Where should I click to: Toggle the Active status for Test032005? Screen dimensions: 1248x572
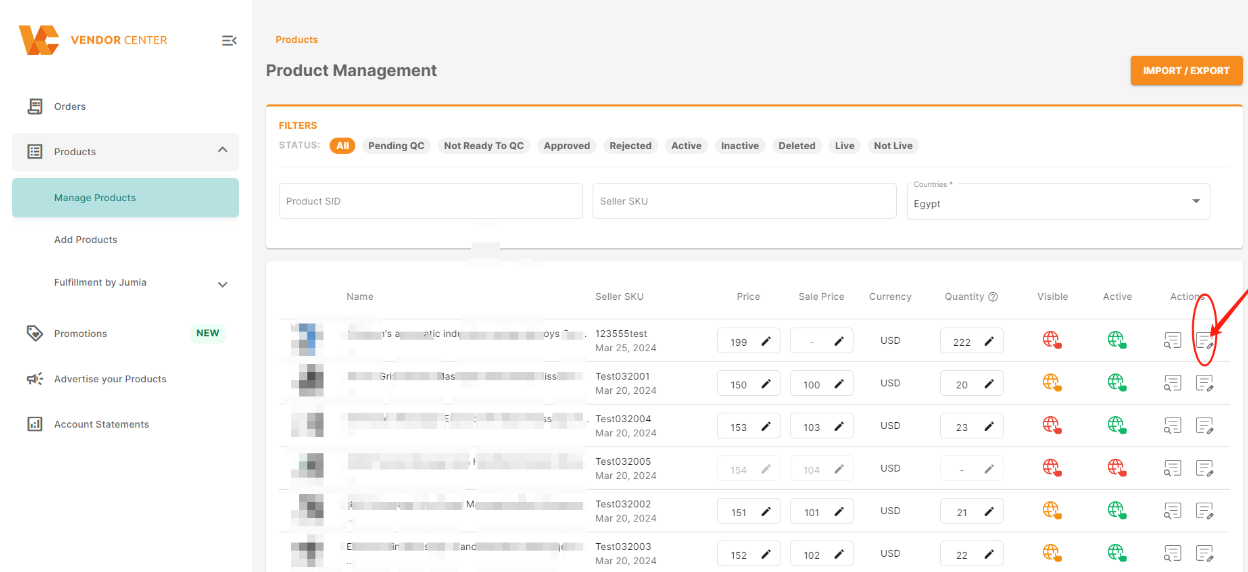[1117, 468]
